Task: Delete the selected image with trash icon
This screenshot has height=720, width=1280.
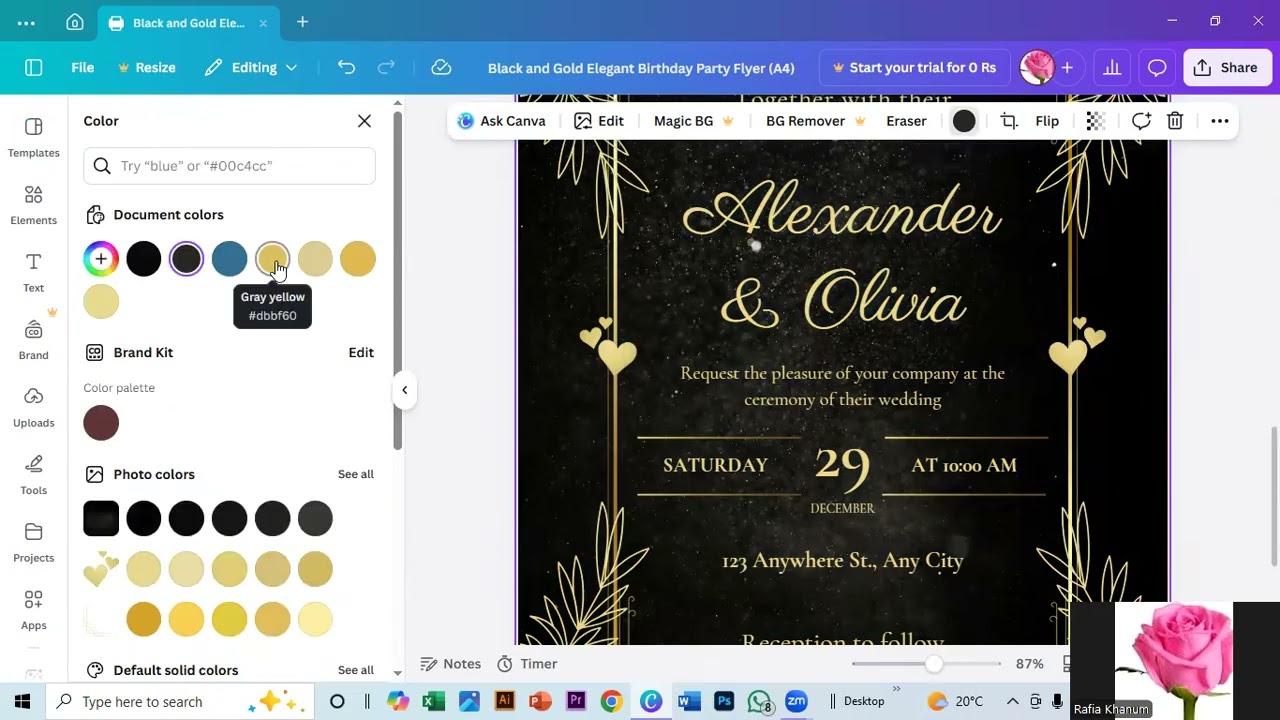Action: 1175,121
